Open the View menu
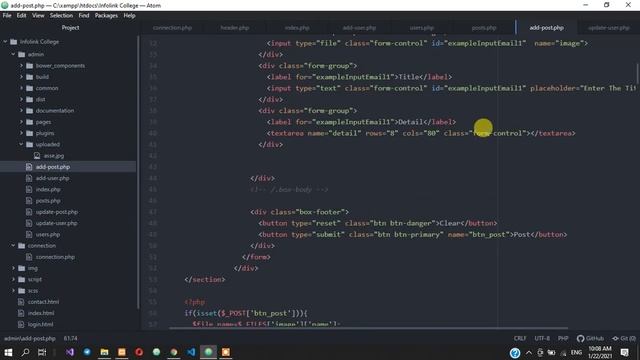Image resolution: width=640 pixels, height=360 pixels. pyautogui.click(x=38, y=16)
